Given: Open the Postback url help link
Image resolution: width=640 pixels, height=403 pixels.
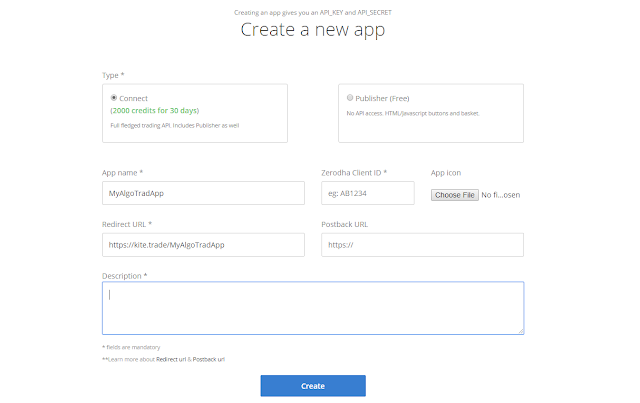Looking at the screenshot, I should 209,359.
